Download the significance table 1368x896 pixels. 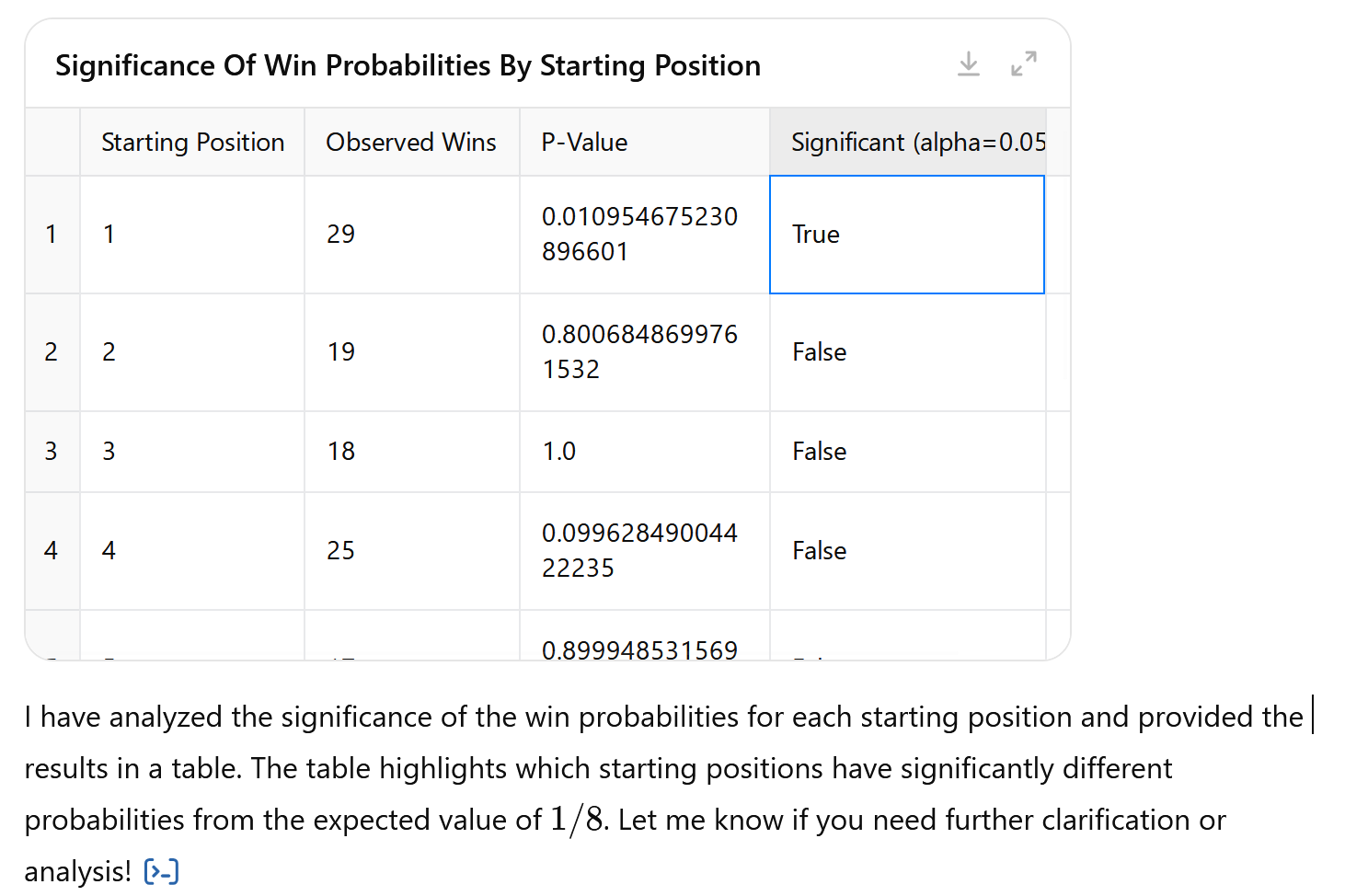(x=969, y=64)
